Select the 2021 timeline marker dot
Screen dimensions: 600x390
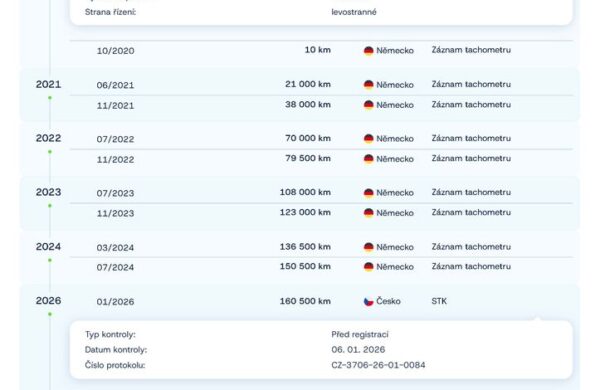tap(50, 98)
